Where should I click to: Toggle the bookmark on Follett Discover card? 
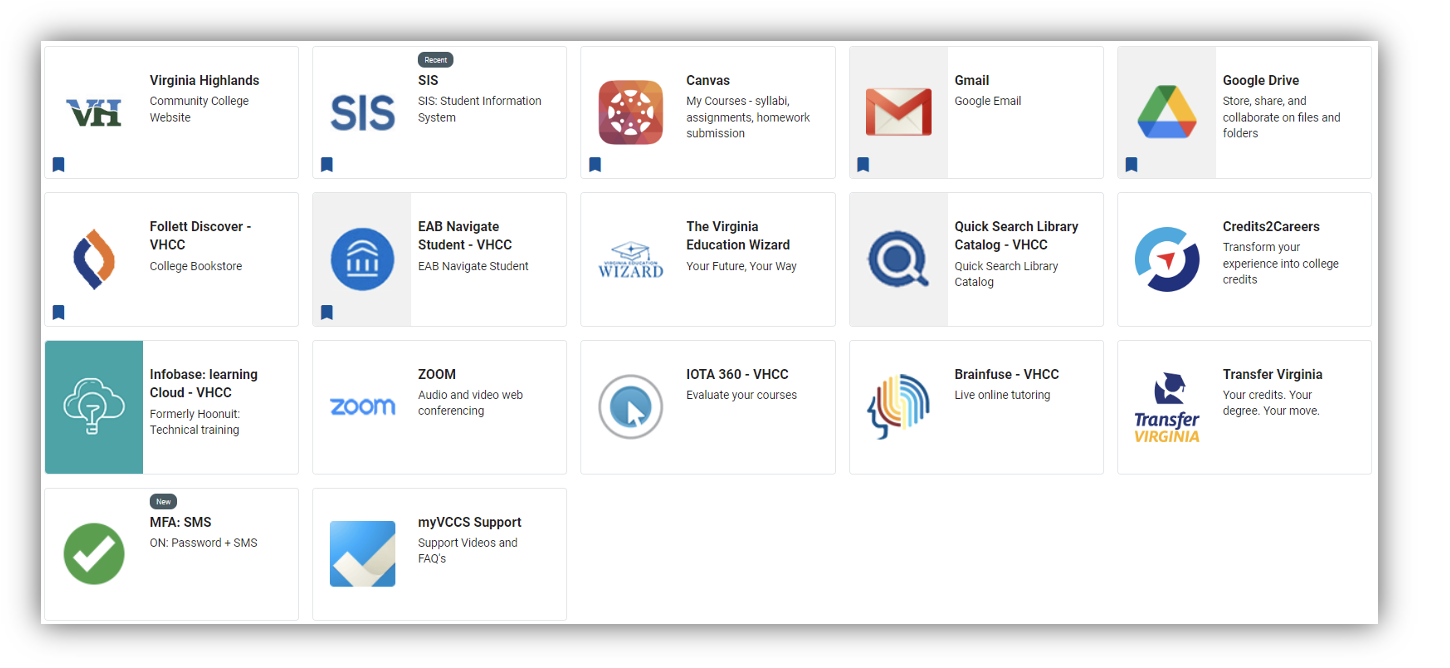pyautogui.click(x=59, y=313)
